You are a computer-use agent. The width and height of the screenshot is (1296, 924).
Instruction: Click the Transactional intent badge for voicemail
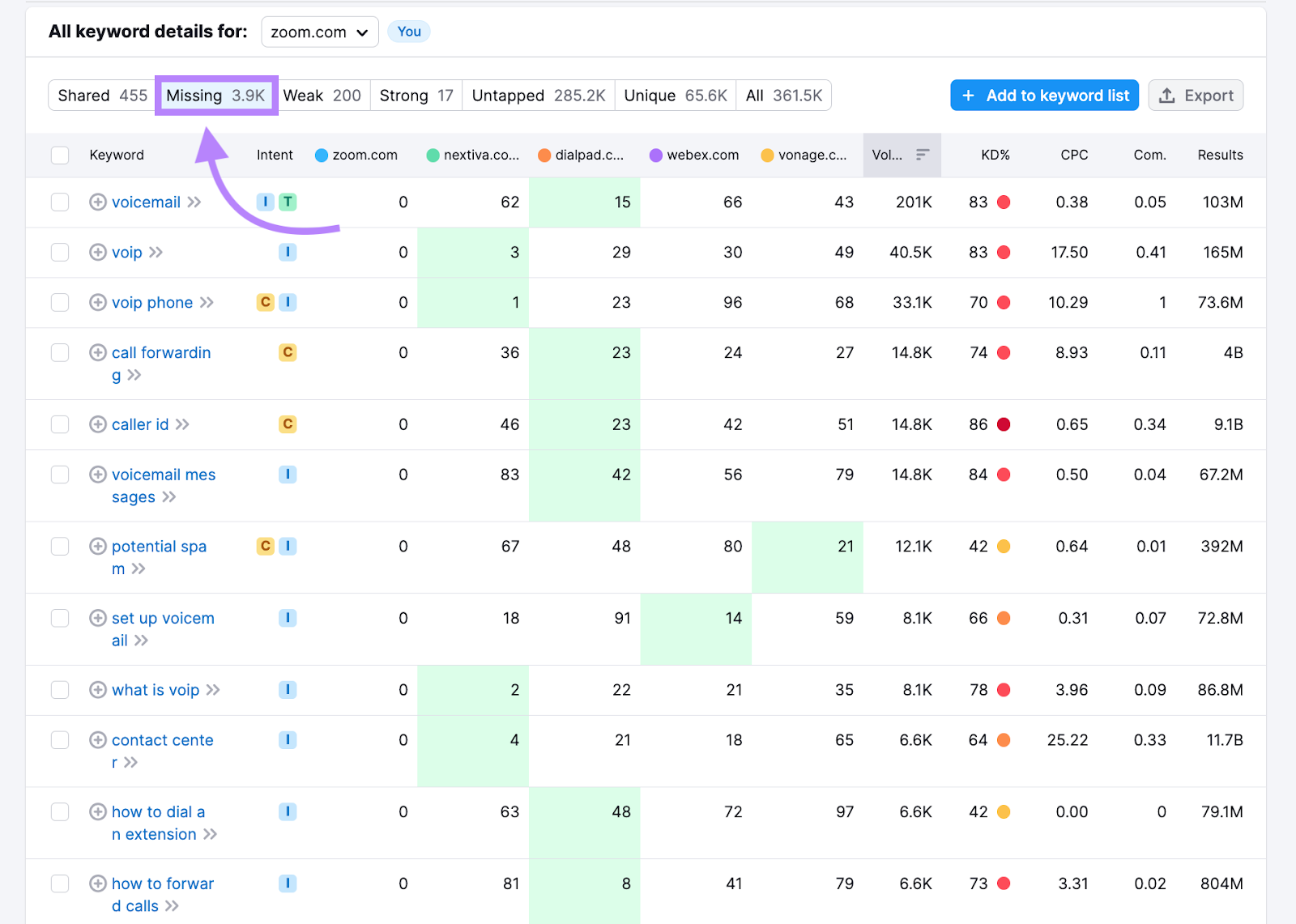tap(288, 202)
